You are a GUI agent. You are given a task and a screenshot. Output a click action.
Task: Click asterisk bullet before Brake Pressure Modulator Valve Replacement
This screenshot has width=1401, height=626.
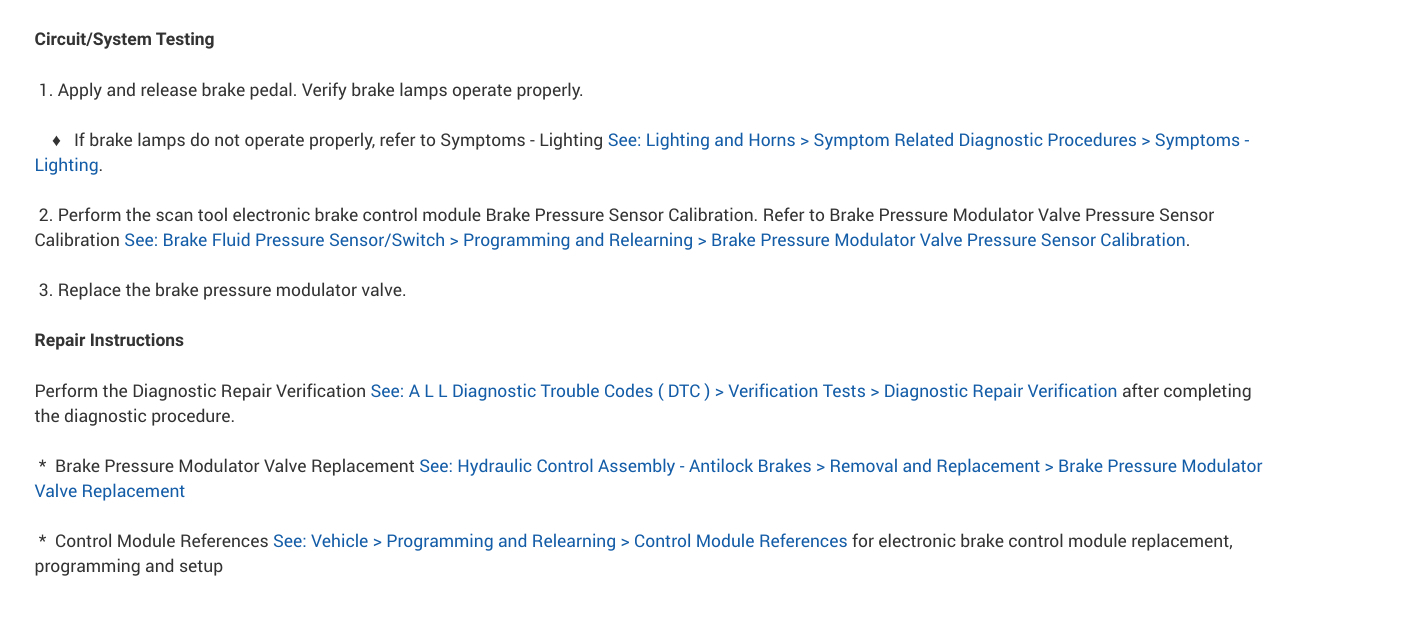tap(43, 467)
